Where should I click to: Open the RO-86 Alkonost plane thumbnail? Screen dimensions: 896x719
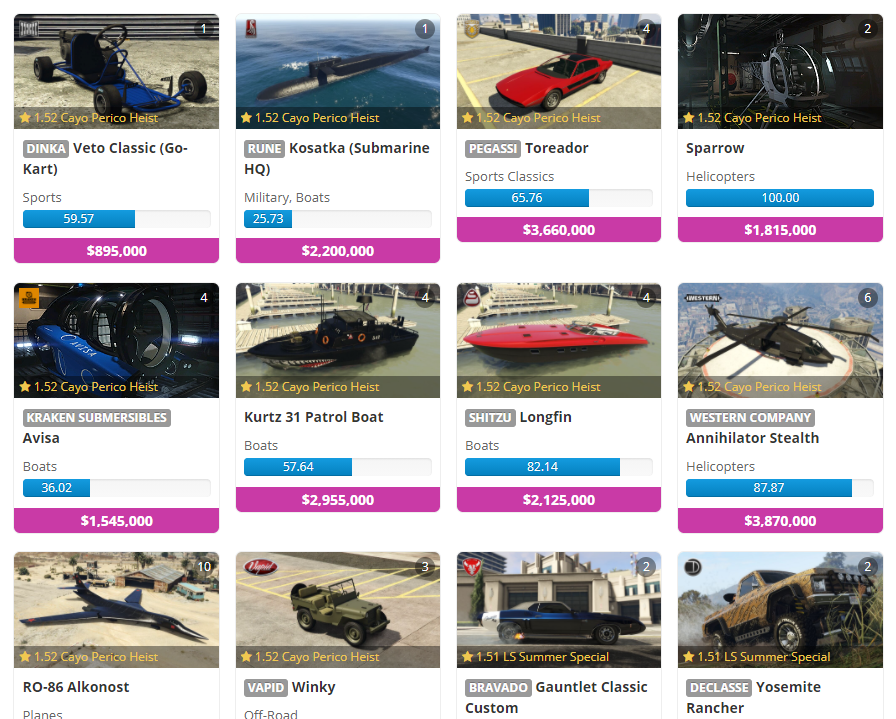(x=117, y=610)
